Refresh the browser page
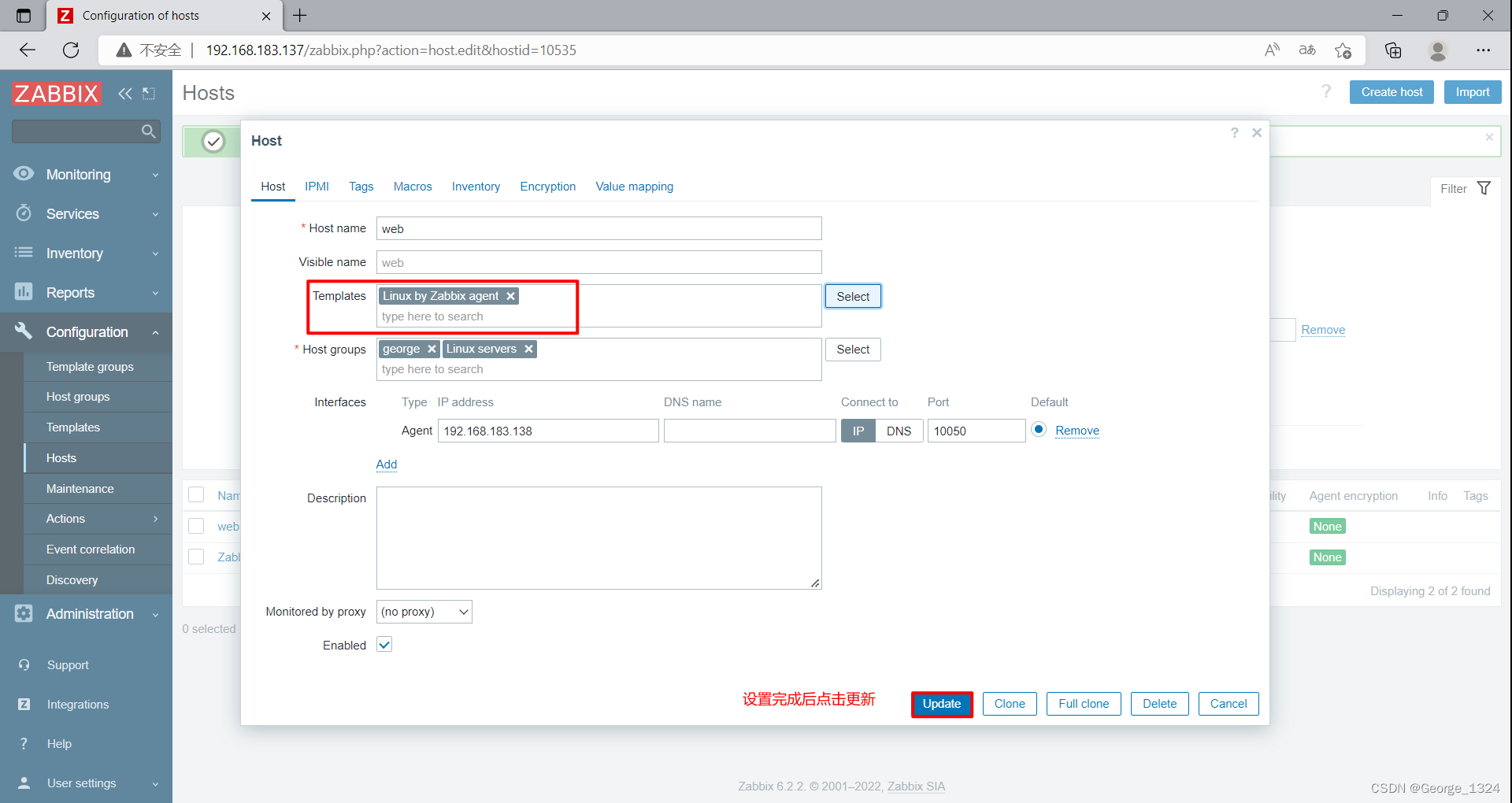Screen dimensions: 1512x803 click(x=71, y=50)
